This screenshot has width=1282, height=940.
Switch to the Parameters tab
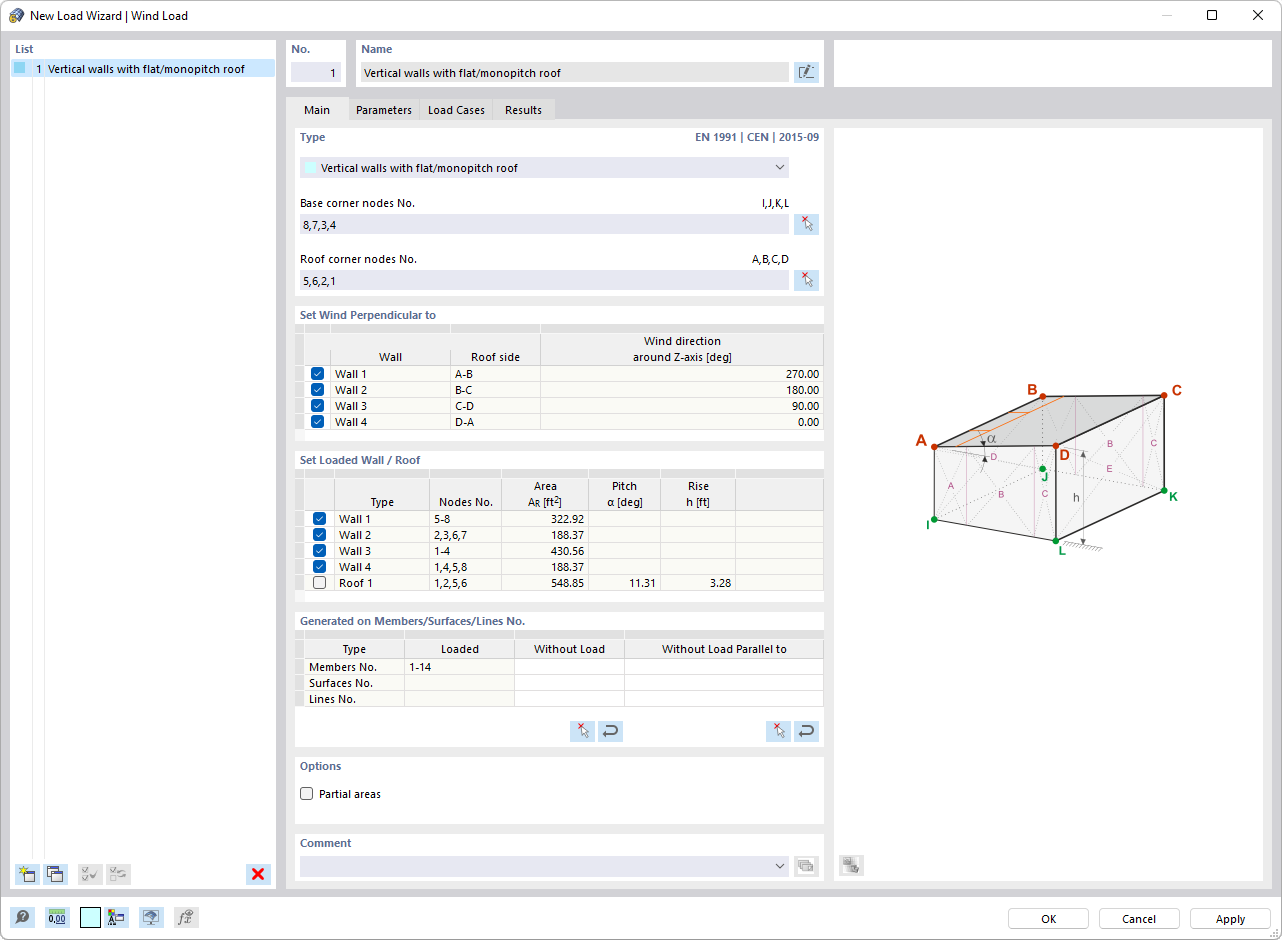click(384, 110)
